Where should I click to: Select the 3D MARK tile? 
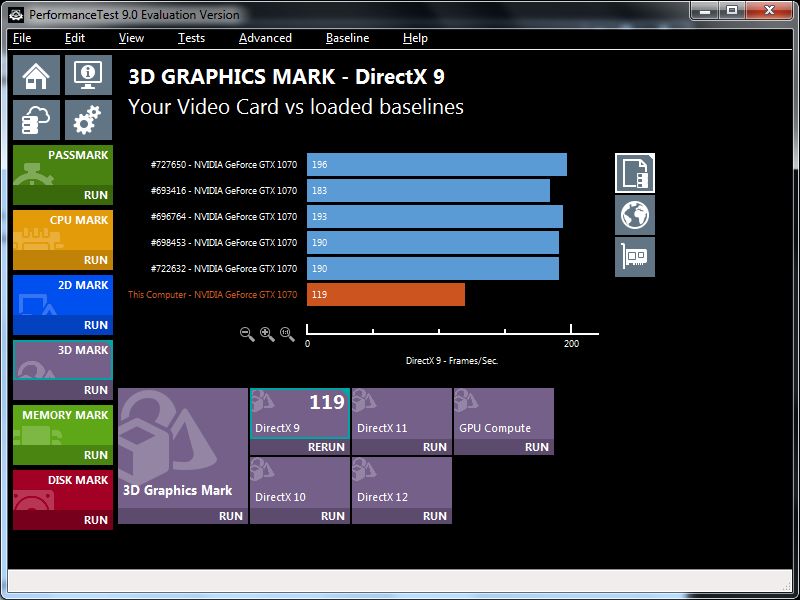(x=63, y=360)
